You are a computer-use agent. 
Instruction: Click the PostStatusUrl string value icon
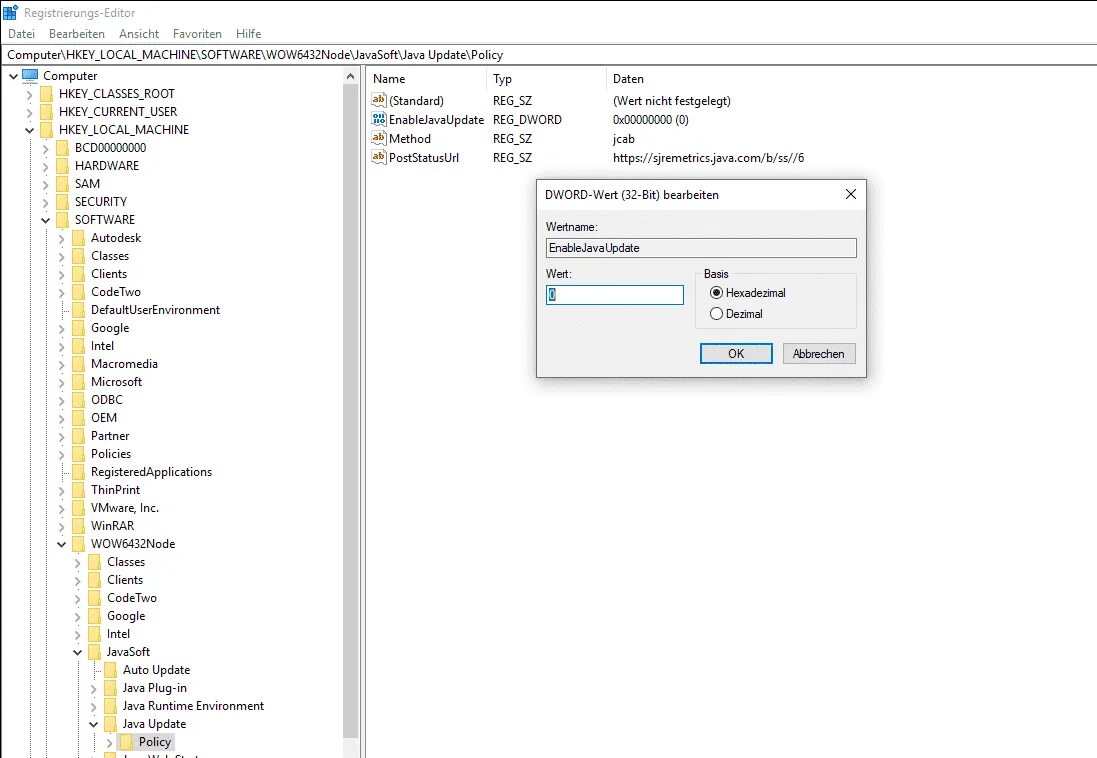click(x=378, y=157)
